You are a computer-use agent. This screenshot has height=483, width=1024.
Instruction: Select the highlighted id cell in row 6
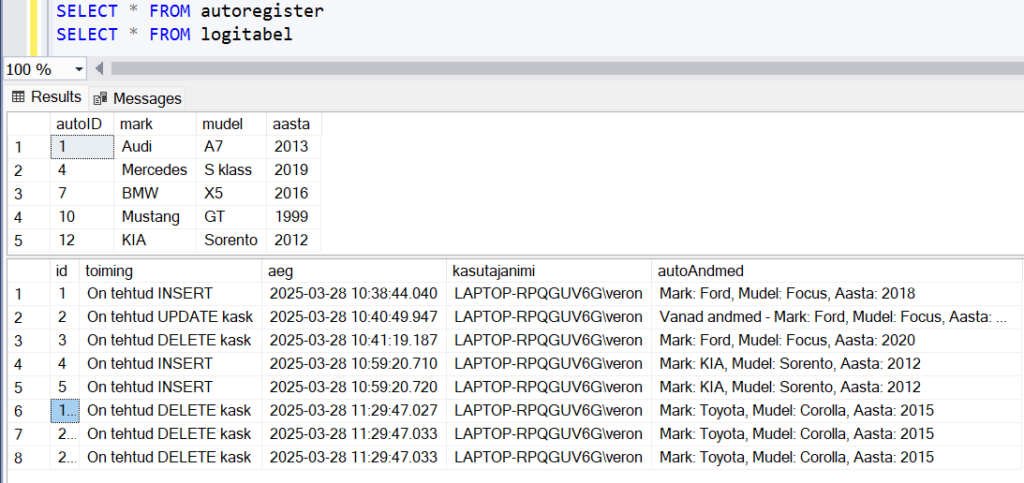tap(65, 411)
